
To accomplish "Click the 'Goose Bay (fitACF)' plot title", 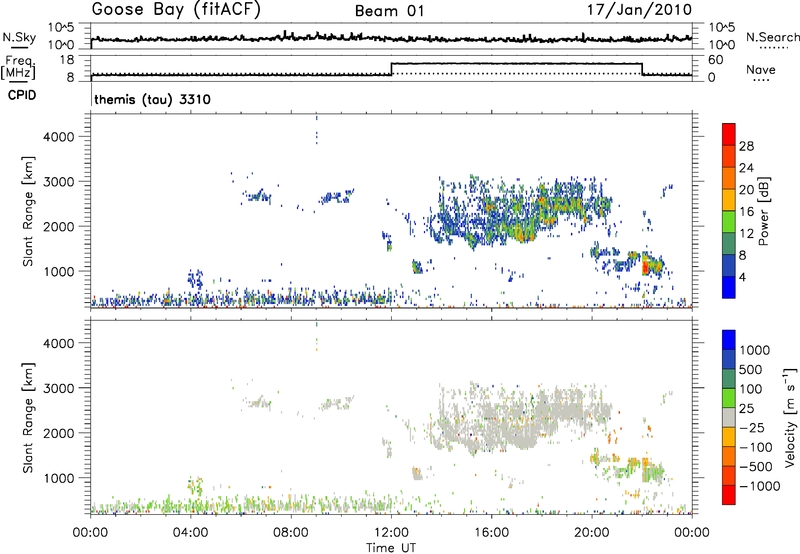I will click(x=176, y=9).
